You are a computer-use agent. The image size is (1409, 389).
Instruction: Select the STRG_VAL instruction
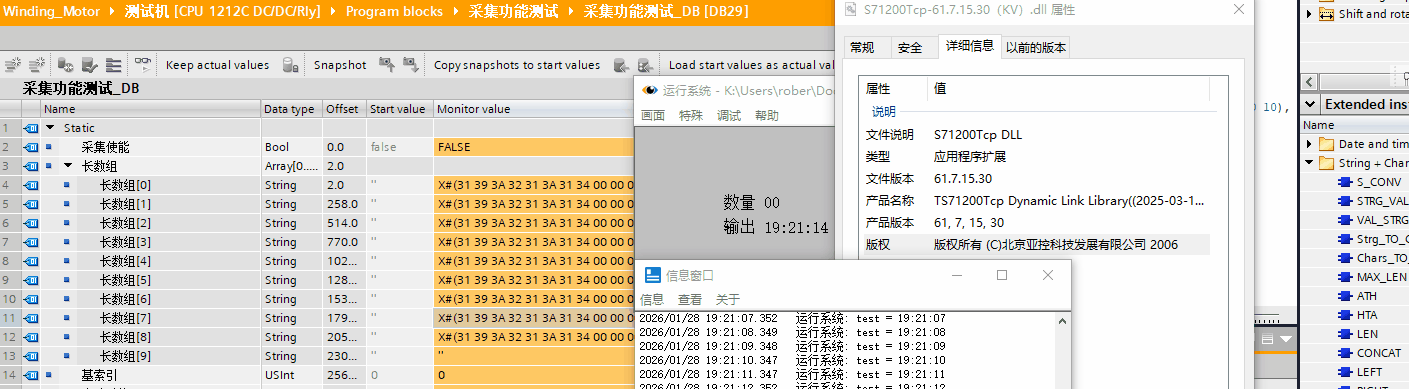[x=1382, y=201]
